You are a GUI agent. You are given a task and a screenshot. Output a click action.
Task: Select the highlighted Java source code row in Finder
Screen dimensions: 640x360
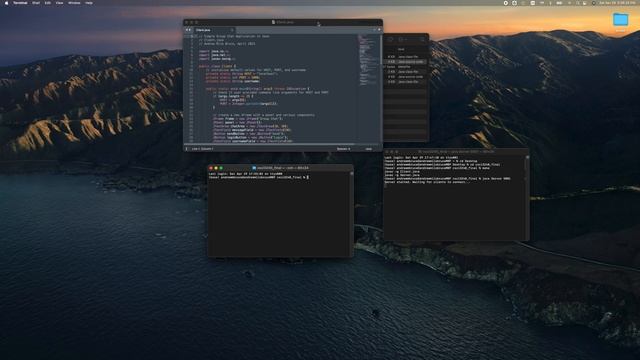coord(406,62)
